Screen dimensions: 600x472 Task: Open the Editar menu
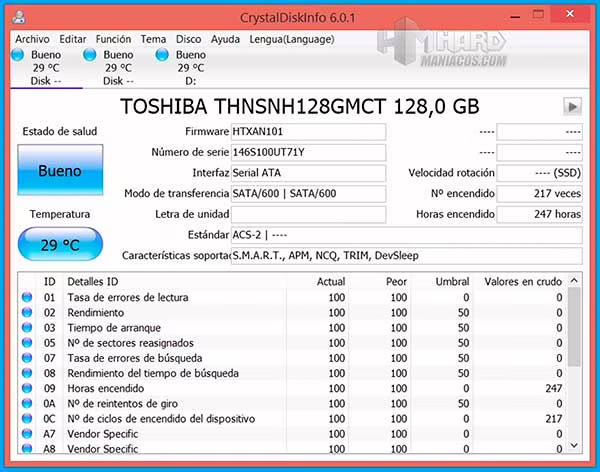click(x=73, y=39)
